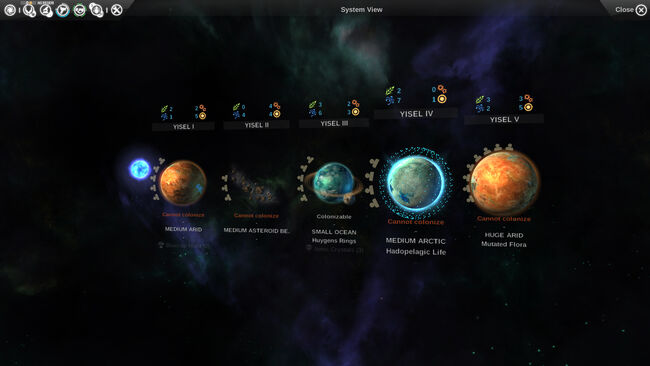Click the Hadopelagic Life anomaly text
The image size is (650, 366).
pos(416,252)
